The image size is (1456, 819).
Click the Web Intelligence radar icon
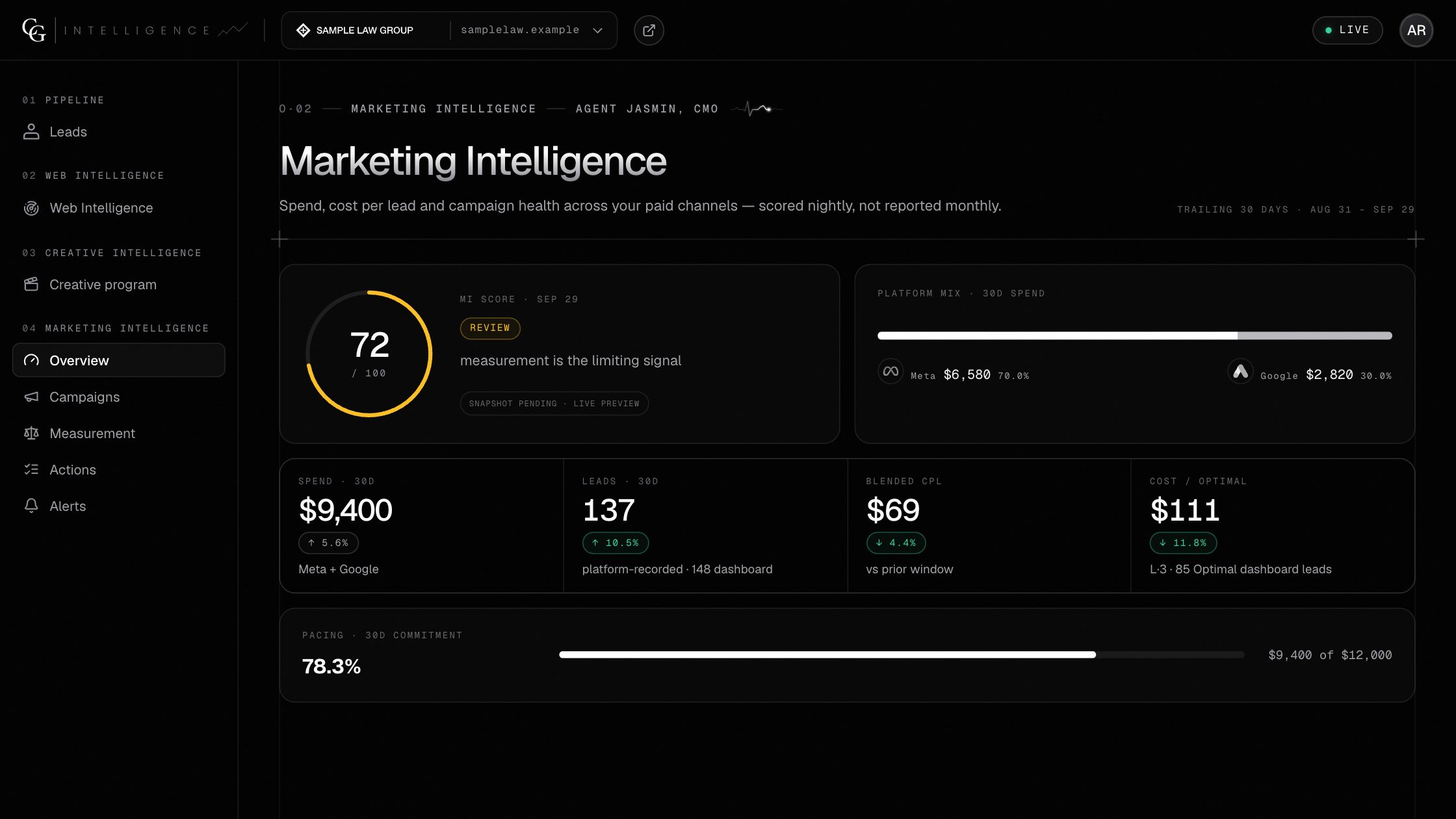(31, 208)
